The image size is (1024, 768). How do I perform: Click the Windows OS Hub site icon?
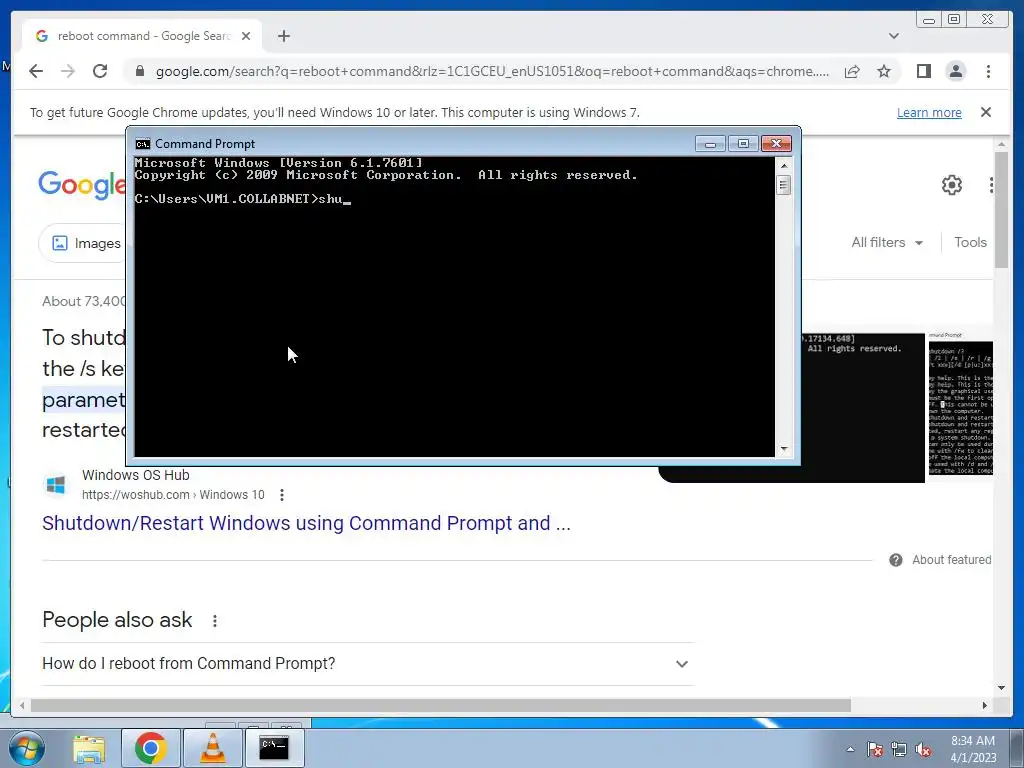[56, 485]
